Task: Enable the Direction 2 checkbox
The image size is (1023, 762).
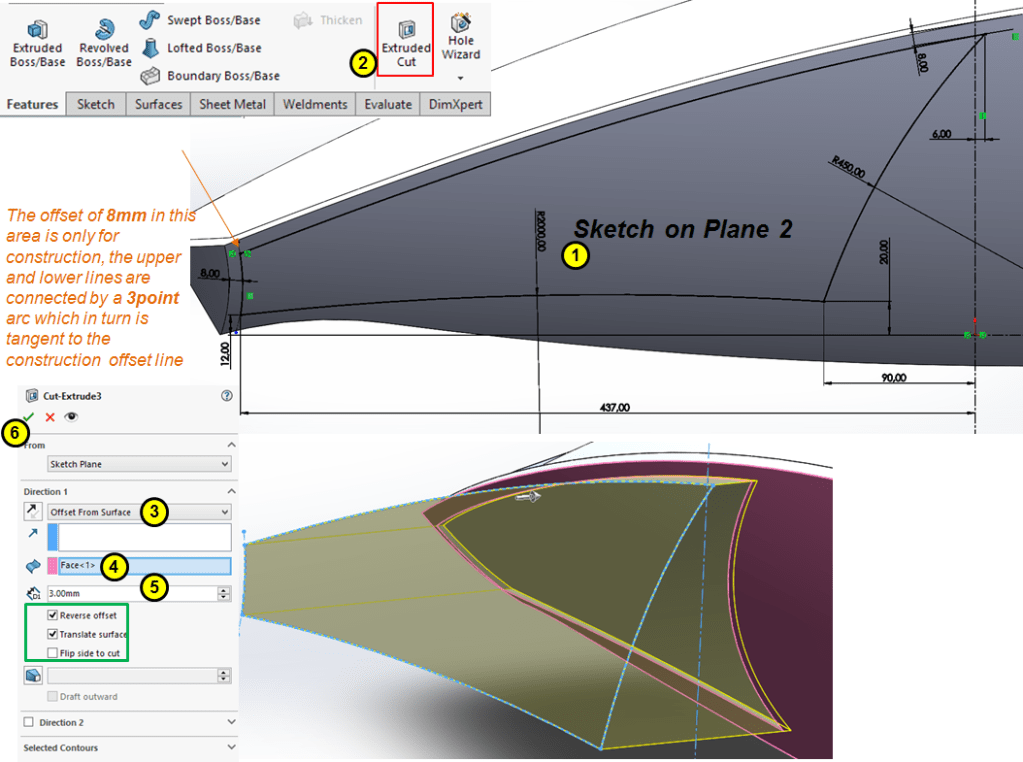Action: (x=29, y=722)
